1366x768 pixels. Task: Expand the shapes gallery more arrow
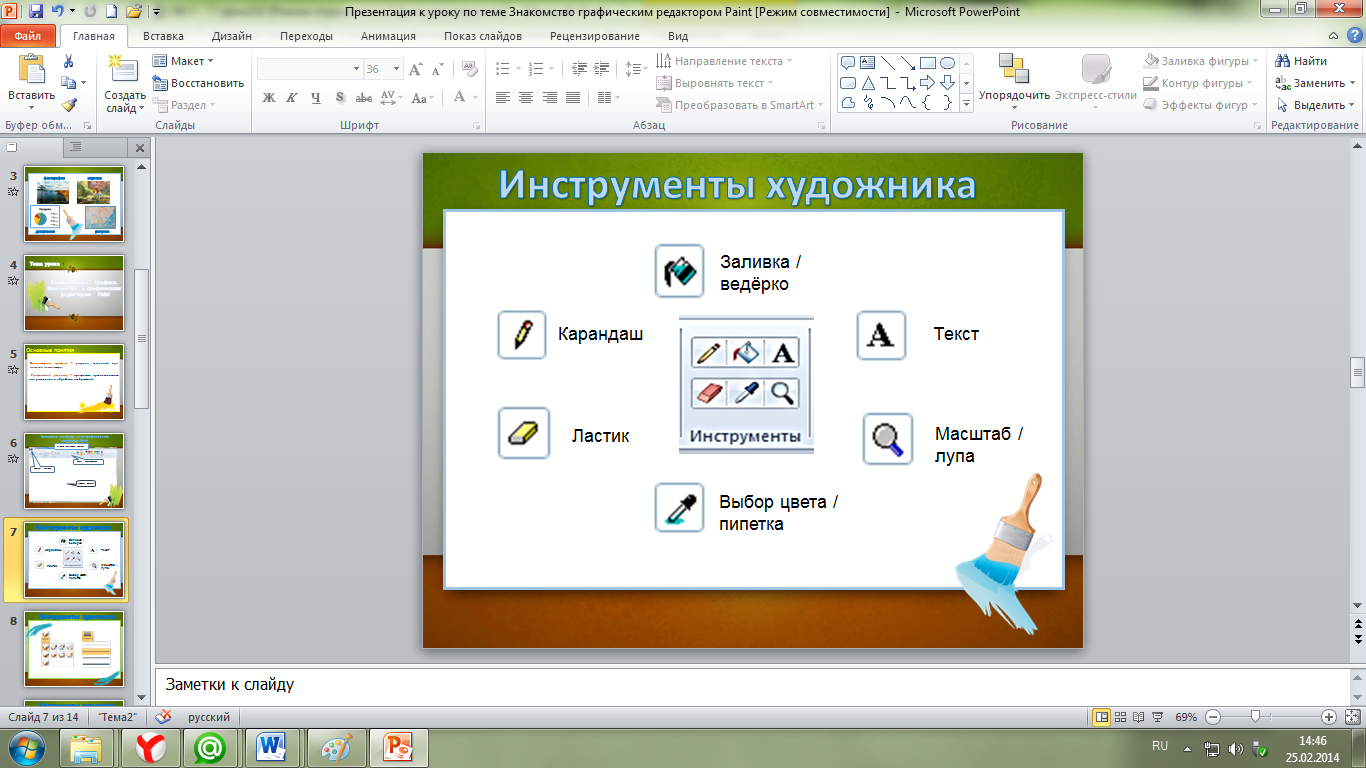(967, 103)
